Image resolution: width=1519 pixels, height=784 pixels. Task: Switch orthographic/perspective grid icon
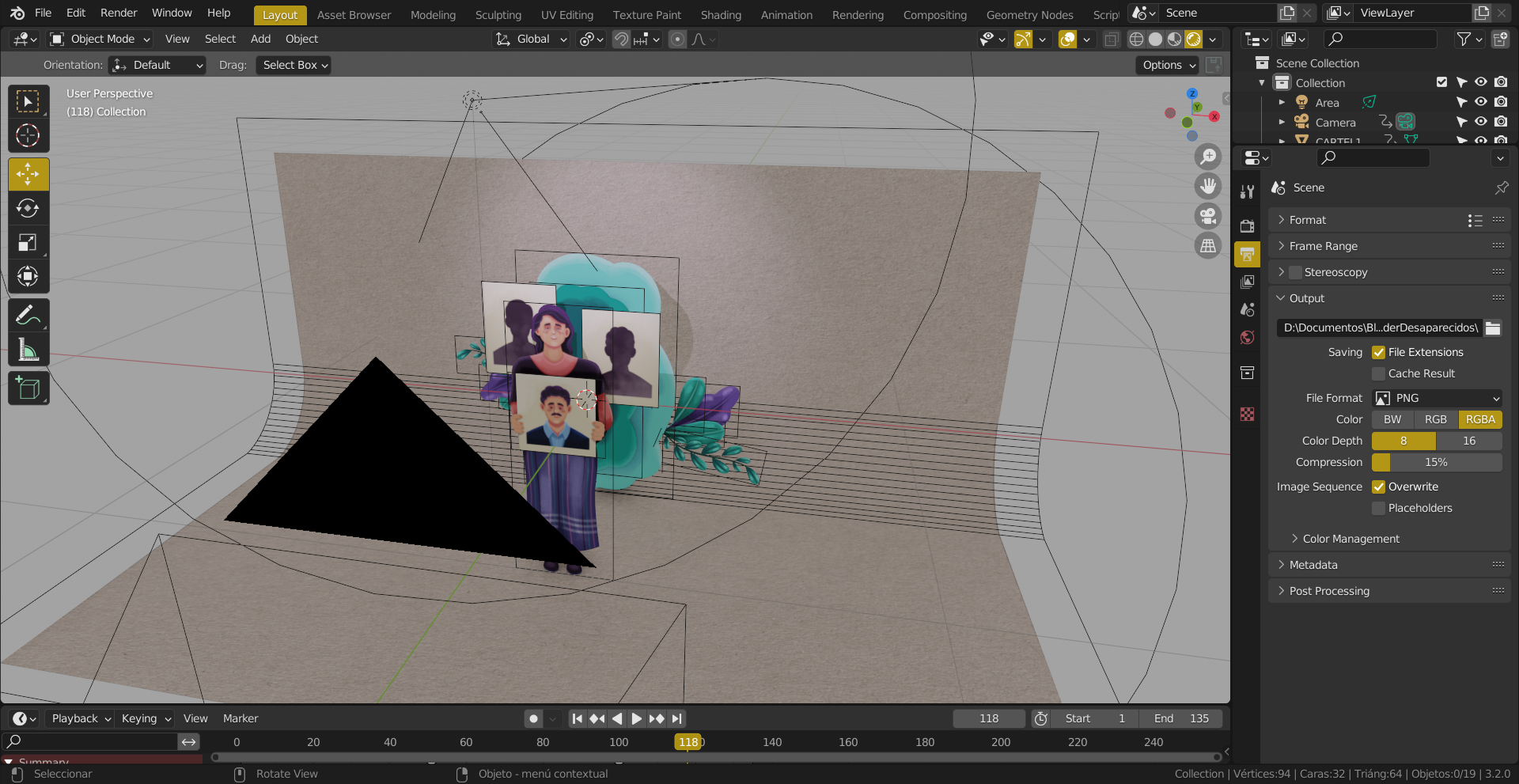(x=1207, y=246)
